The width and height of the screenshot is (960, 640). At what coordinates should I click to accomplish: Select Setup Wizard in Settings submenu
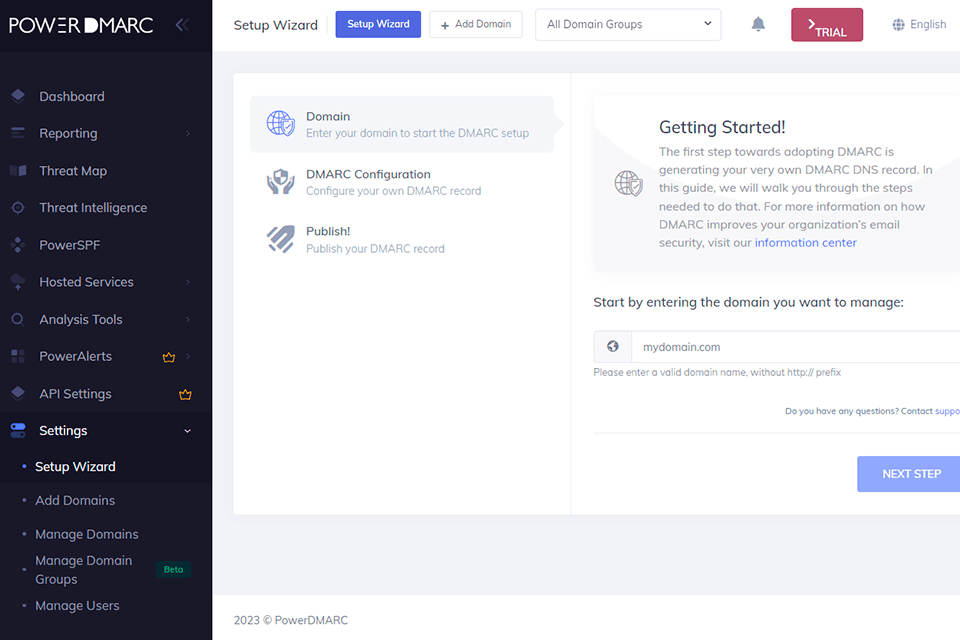(75, 467)
